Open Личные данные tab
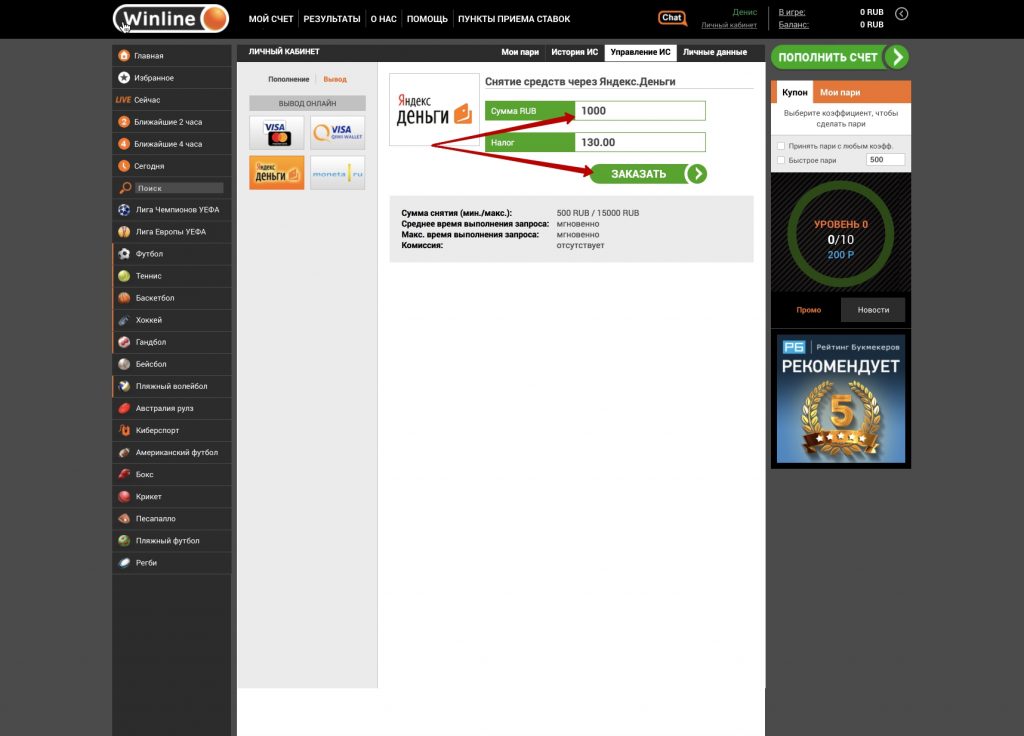The height and width of the screenshot is (736, 1024). click(714, 51)
